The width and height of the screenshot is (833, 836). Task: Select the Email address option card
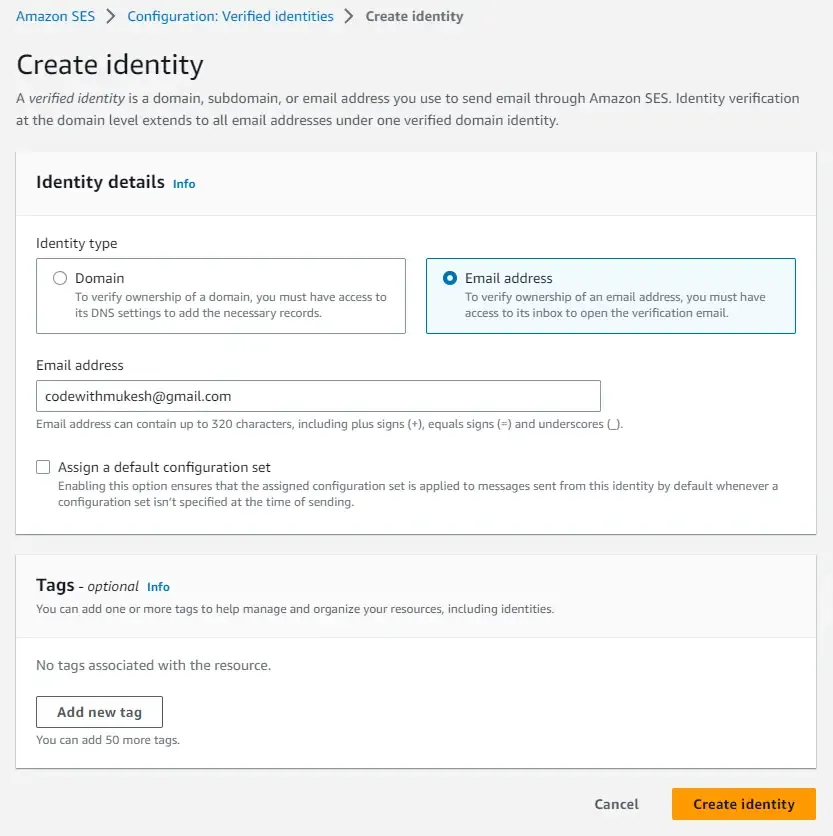point(609,296)
